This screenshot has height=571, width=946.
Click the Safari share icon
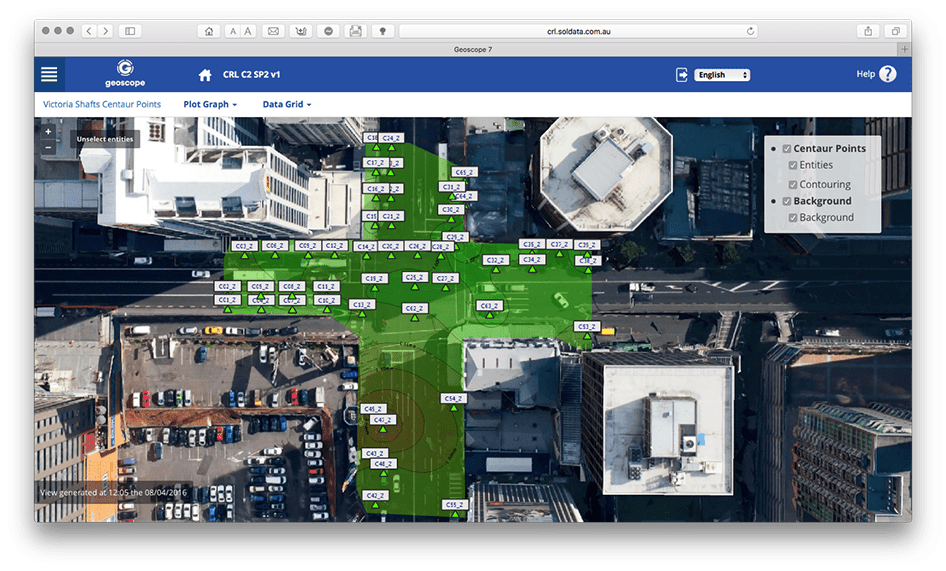coord(868,31)
